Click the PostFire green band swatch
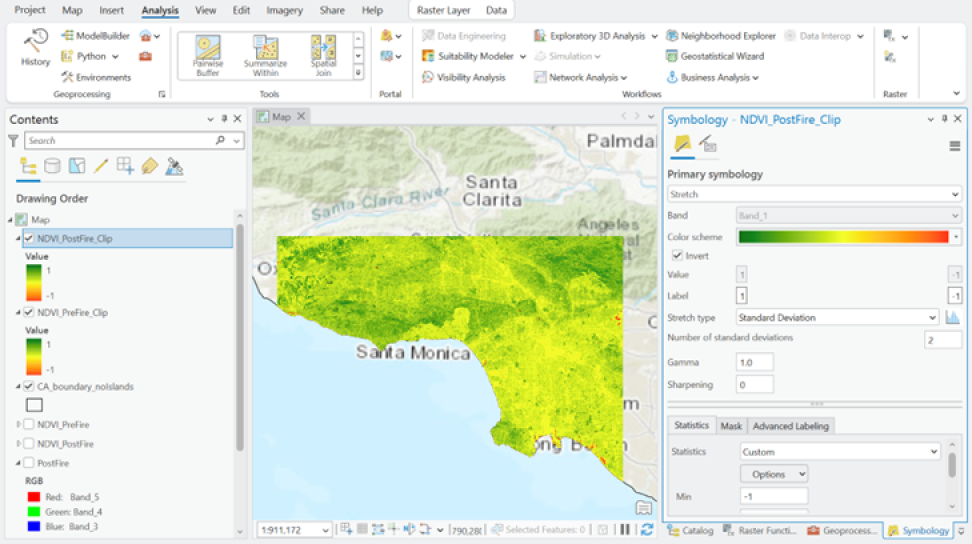 pyautogui.click(x=34, y=512)
